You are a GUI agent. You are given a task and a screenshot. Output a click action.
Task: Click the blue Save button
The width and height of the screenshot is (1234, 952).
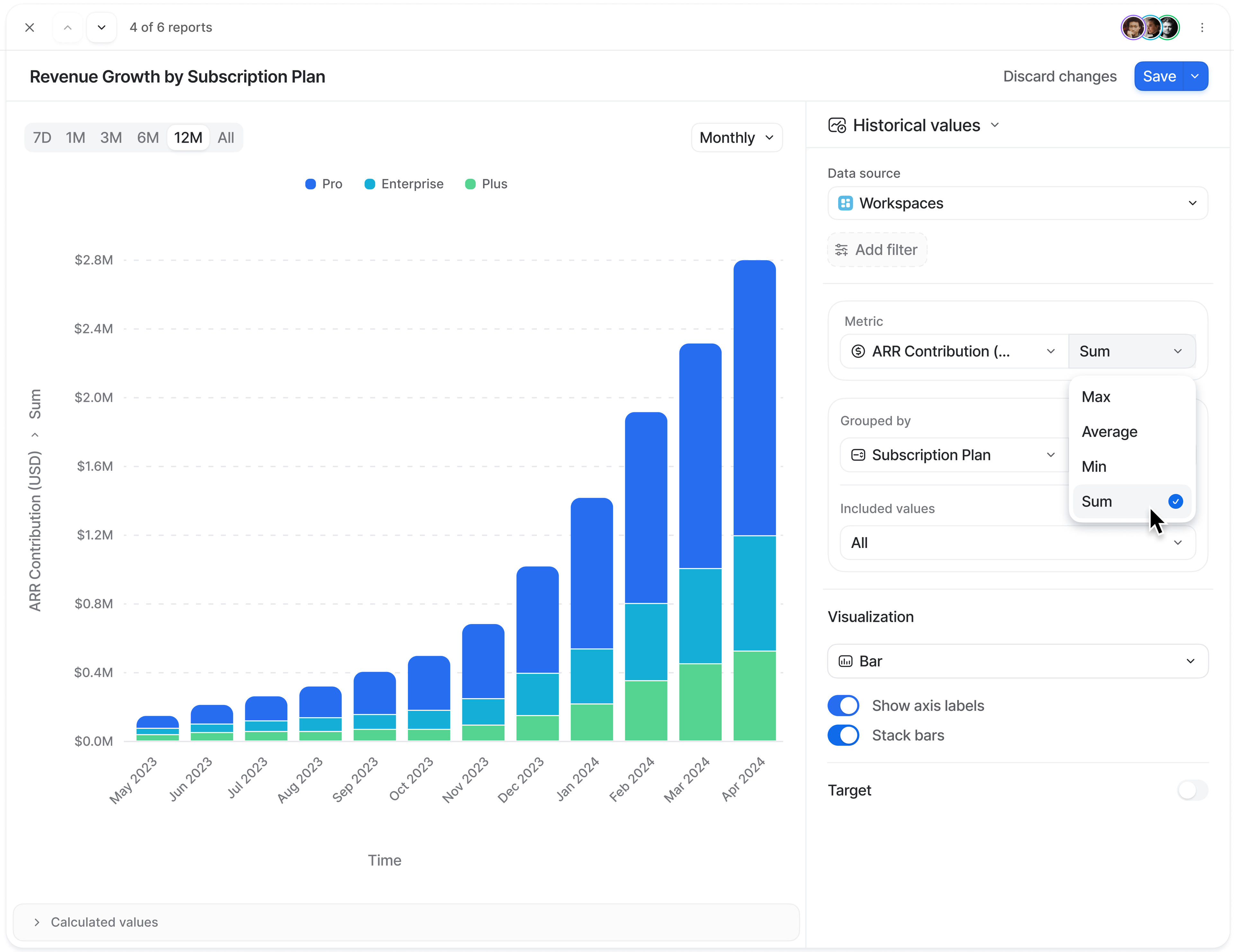click(1159, 76)
